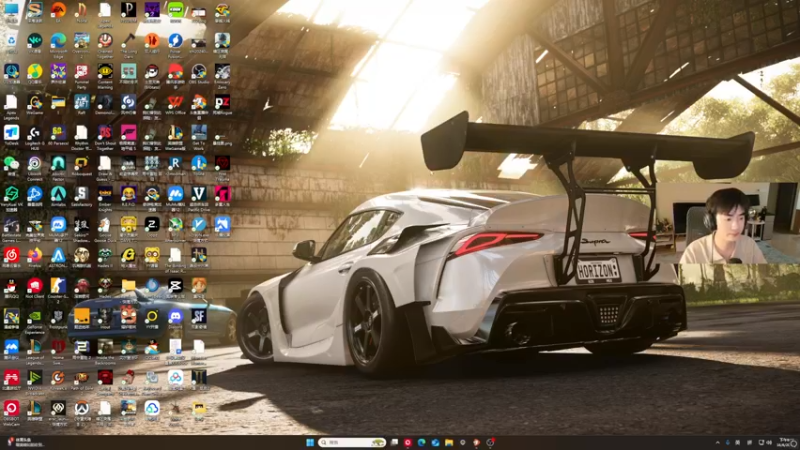Open File Explorer from the taskbar
This screenshot has width=800, height=450.
coord(449,442)
